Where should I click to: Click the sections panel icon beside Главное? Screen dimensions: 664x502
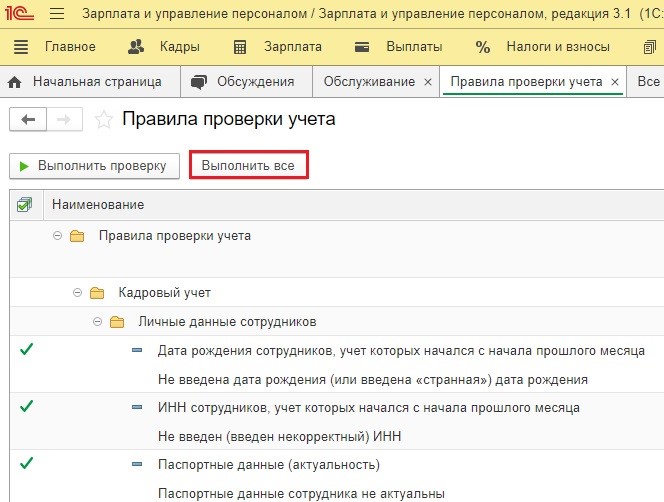click(21, 47)
